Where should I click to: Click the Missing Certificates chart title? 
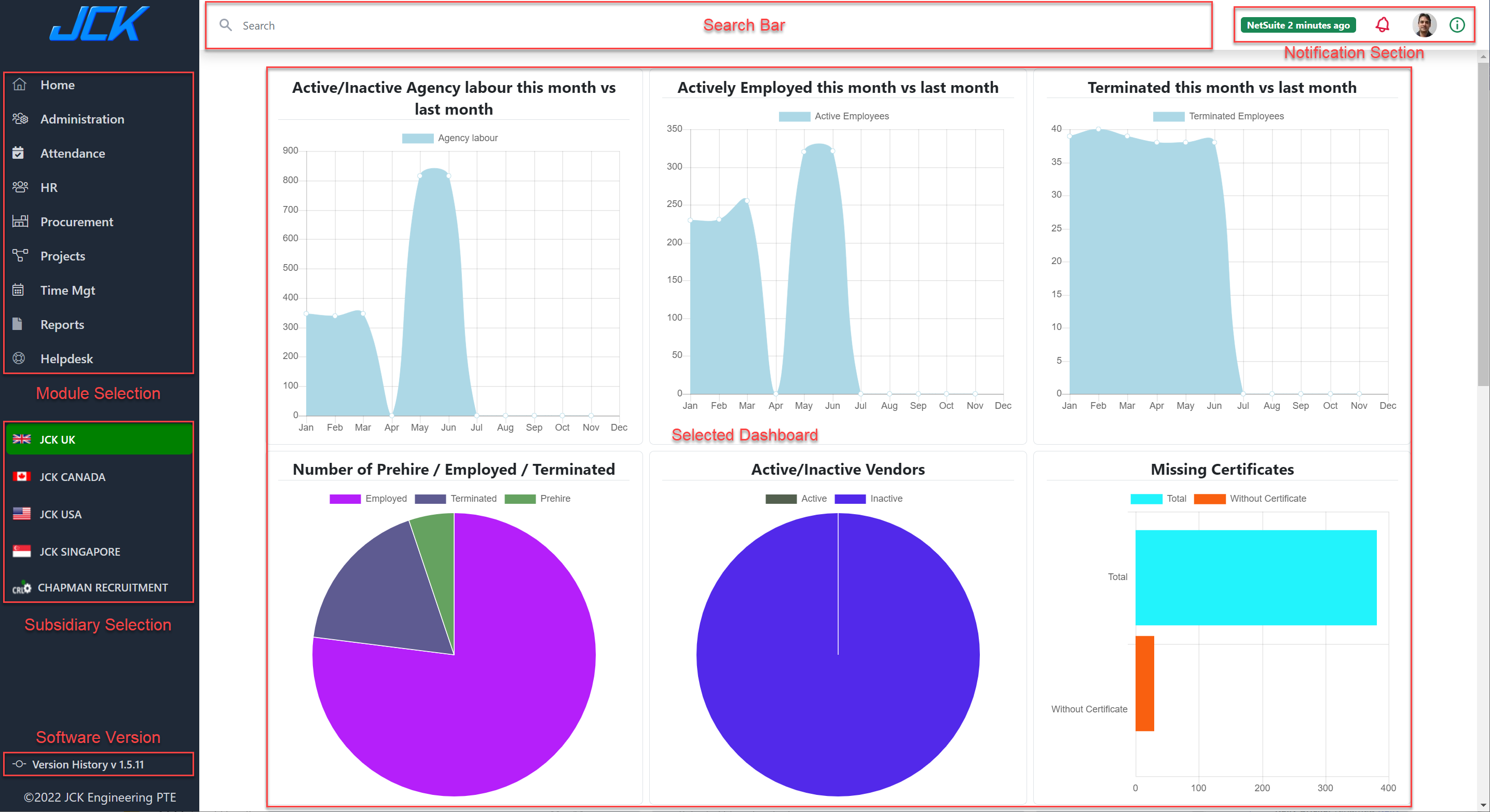[1222, 469]
